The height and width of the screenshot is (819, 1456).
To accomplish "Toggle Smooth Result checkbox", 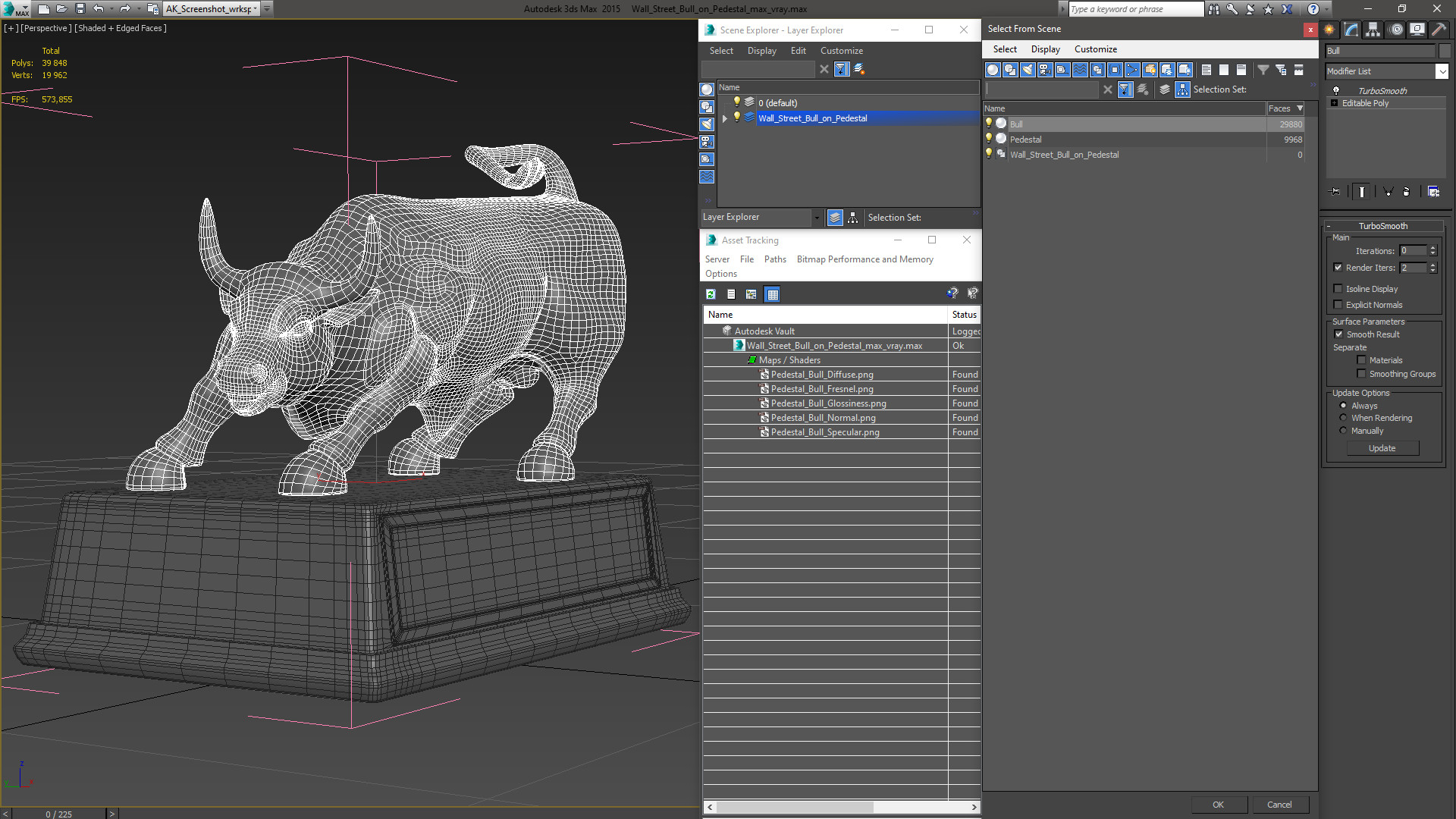I will (x=1338, y=334).
